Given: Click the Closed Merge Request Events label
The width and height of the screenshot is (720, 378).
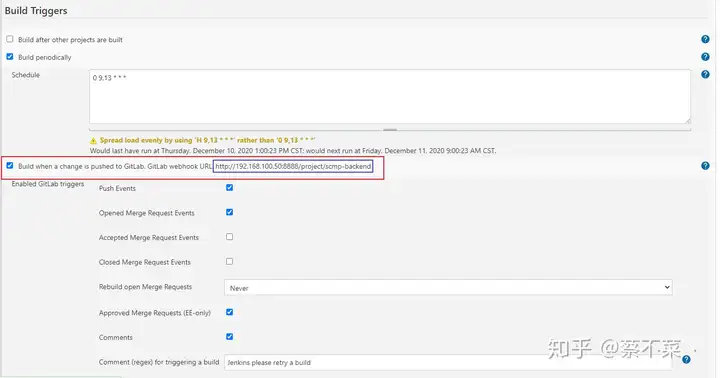Looking at the screenshot, I should 145,262.
